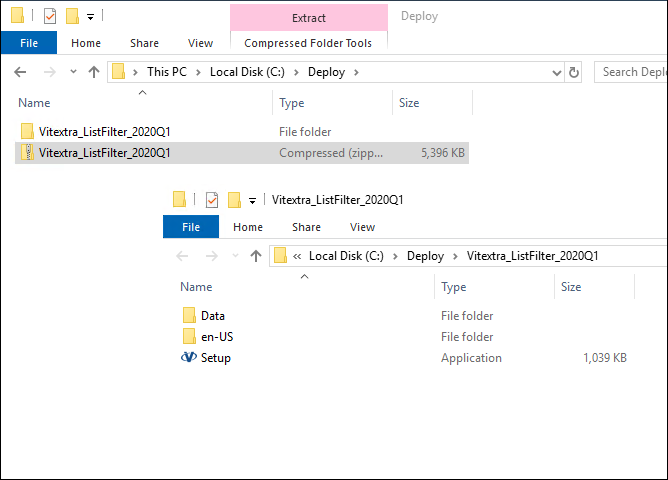The image size is (668, 480).
Task: Click the zipped folder icon
Action: click(27, 152)
